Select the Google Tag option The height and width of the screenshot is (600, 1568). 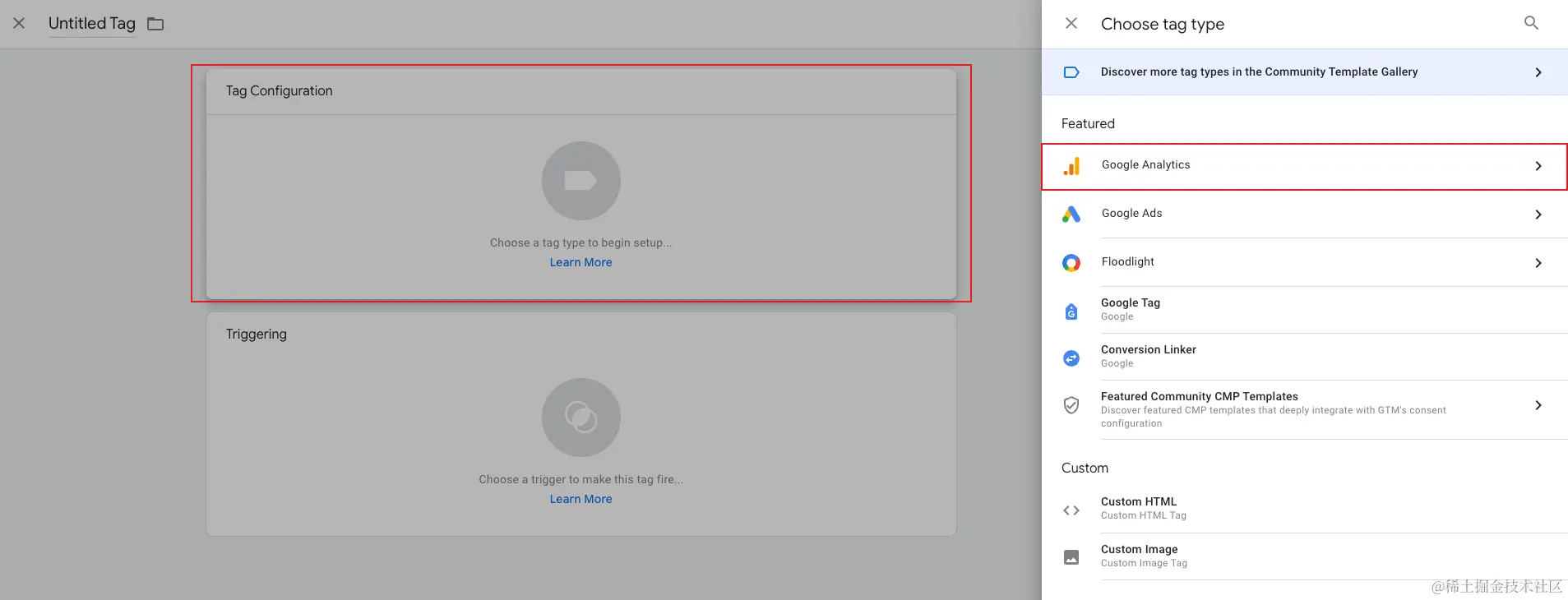pos(1305,310)
